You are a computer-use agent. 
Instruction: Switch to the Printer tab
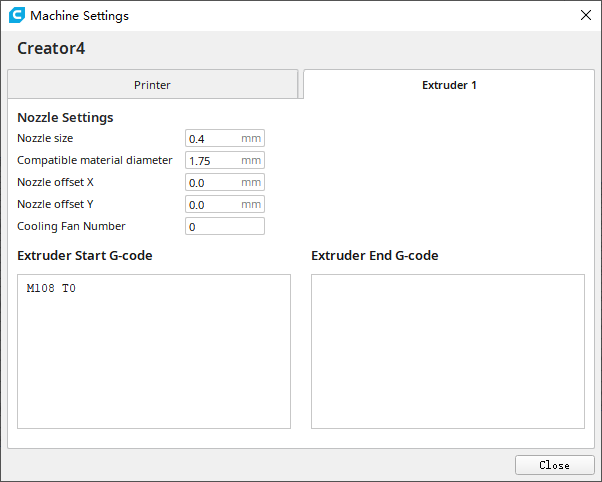click(x=152, y=84)
